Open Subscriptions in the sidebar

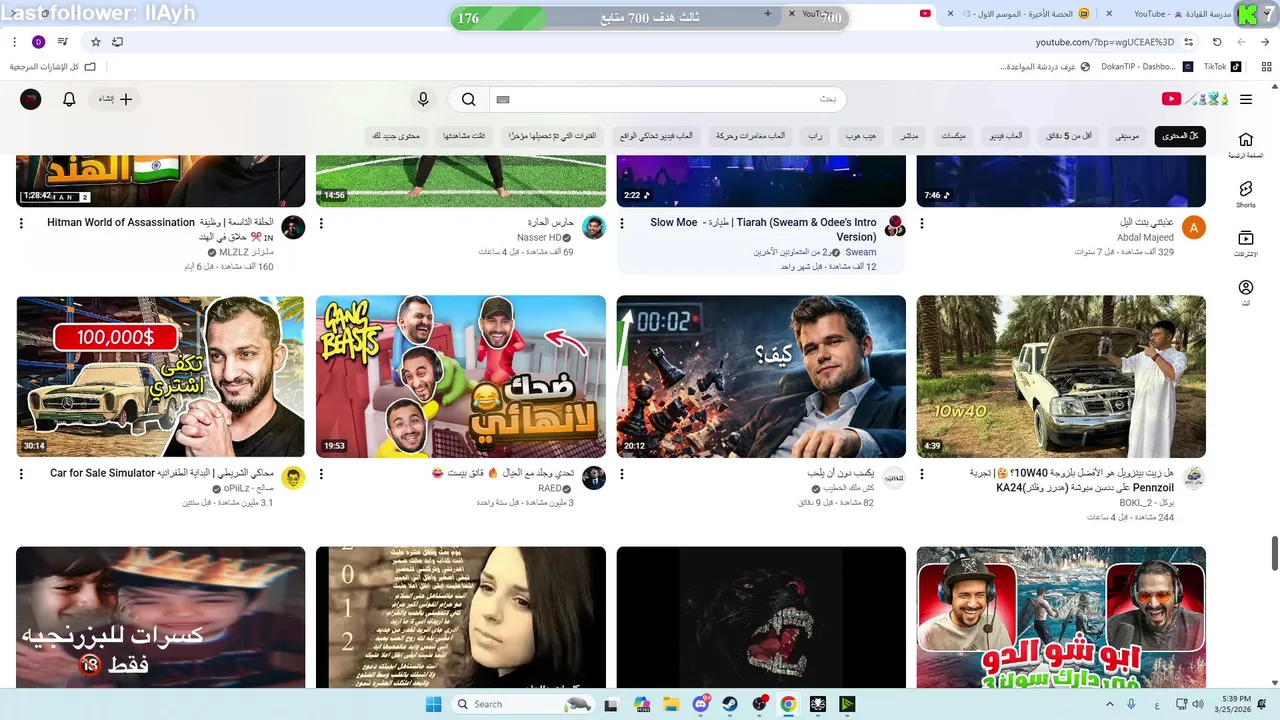click(1245, 244)
